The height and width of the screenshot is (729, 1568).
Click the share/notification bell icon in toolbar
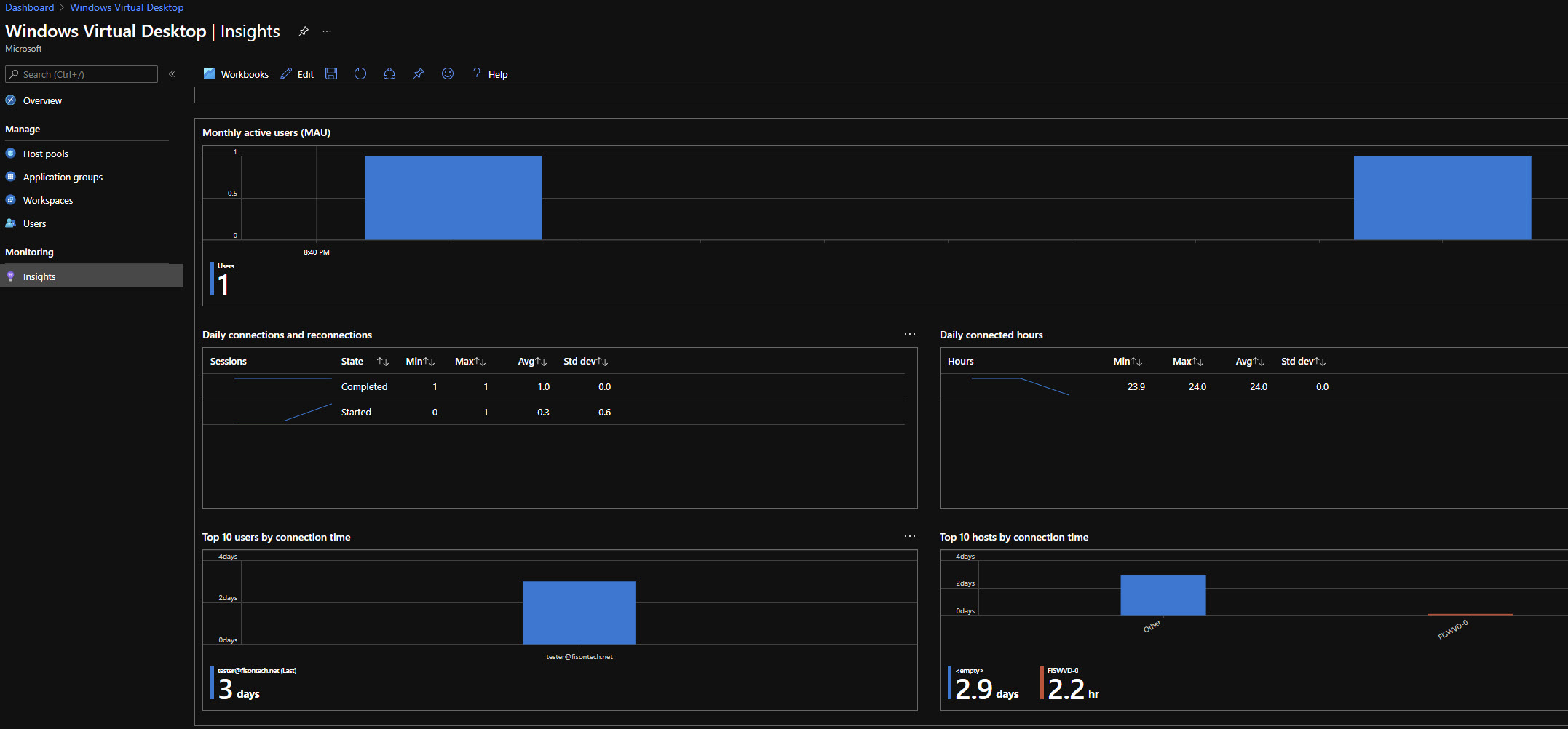coord(389,73)
